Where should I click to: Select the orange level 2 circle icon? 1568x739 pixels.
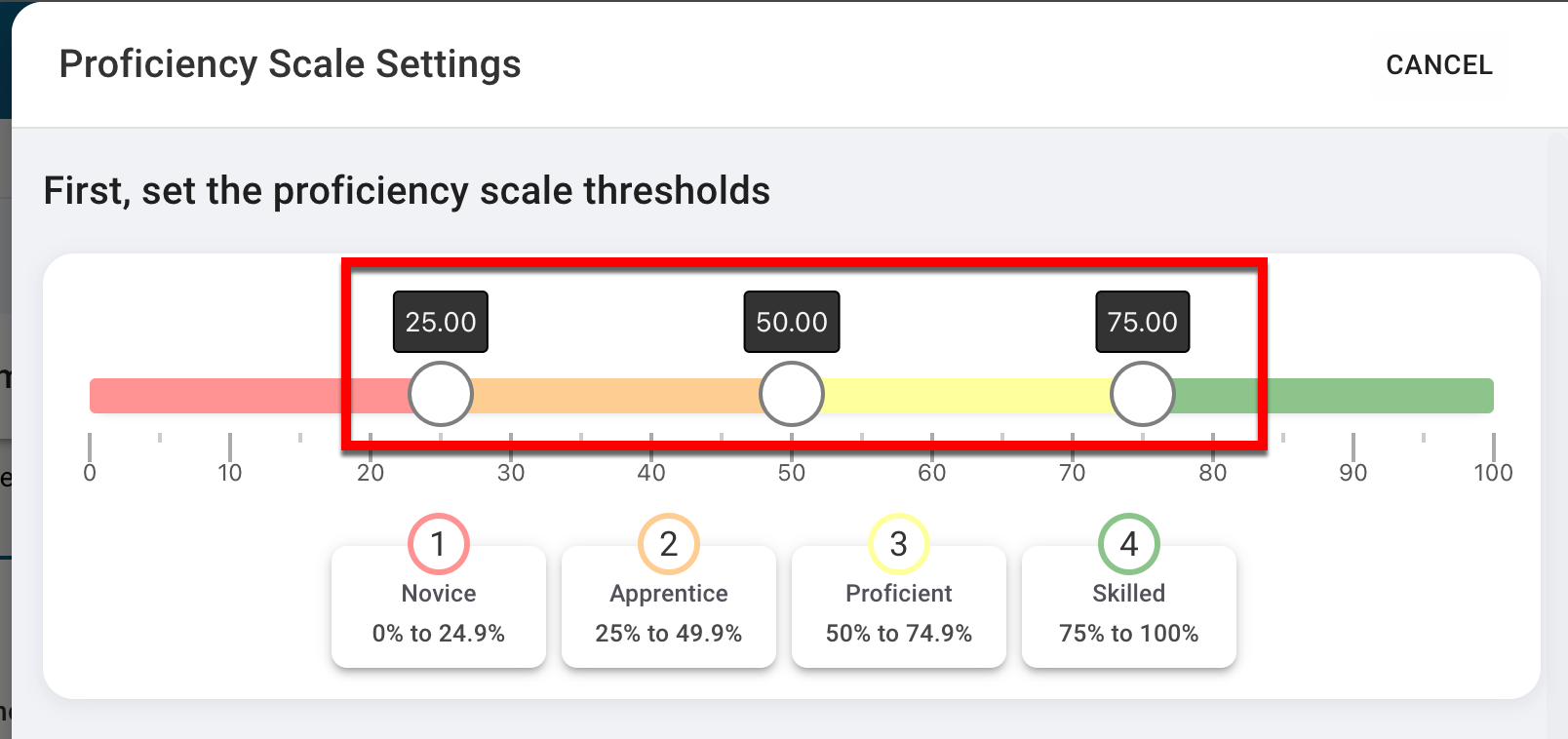click(669, 544)
